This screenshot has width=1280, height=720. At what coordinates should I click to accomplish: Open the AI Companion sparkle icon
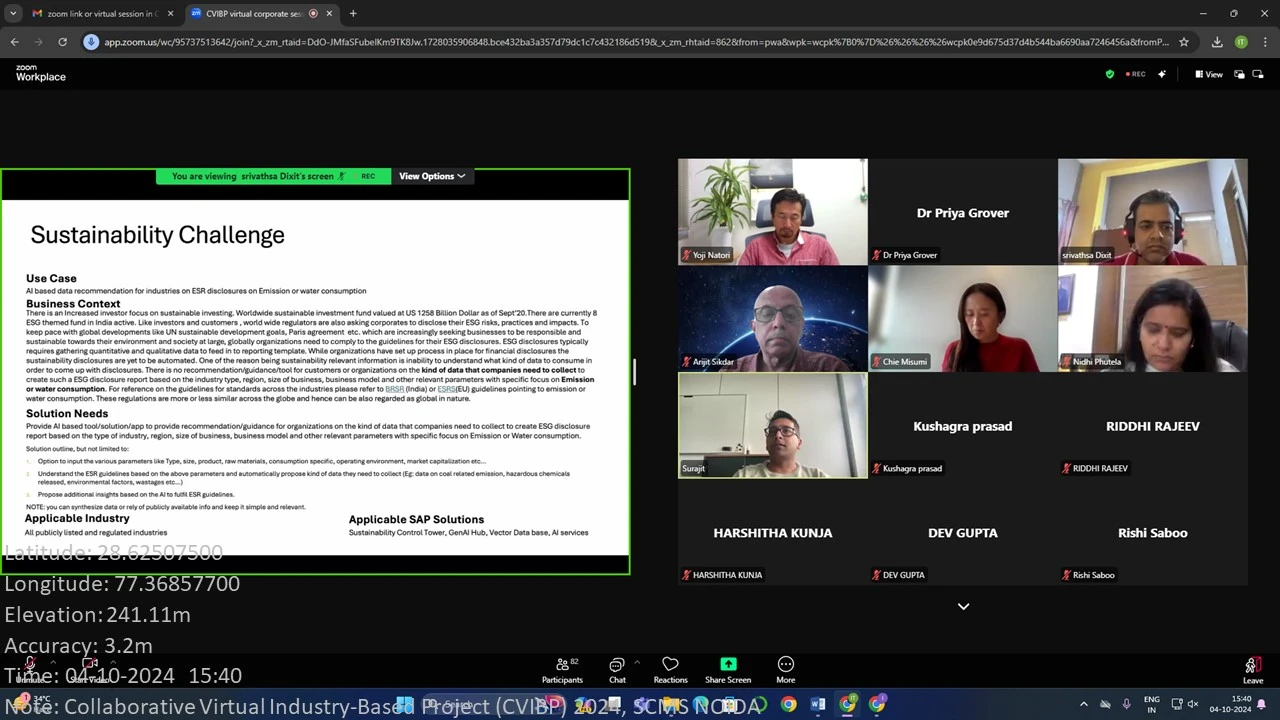[1162, 74]
